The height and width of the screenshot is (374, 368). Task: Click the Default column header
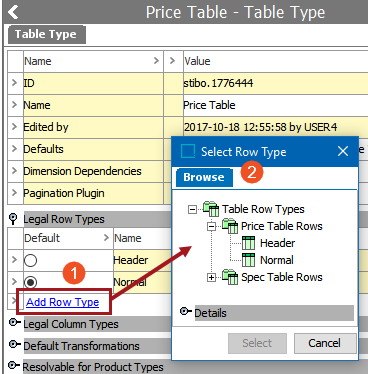pos(68,238)
